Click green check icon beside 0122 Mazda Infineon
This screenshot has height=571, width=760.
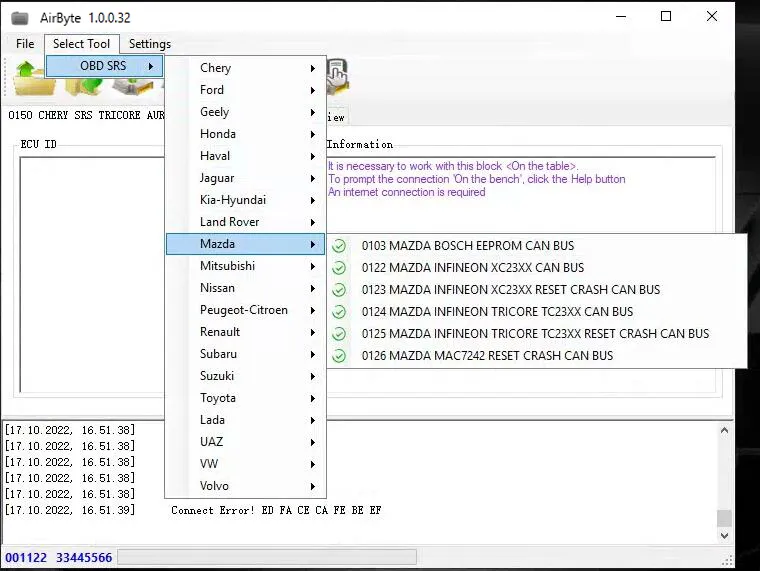click(x=339, y=268)
